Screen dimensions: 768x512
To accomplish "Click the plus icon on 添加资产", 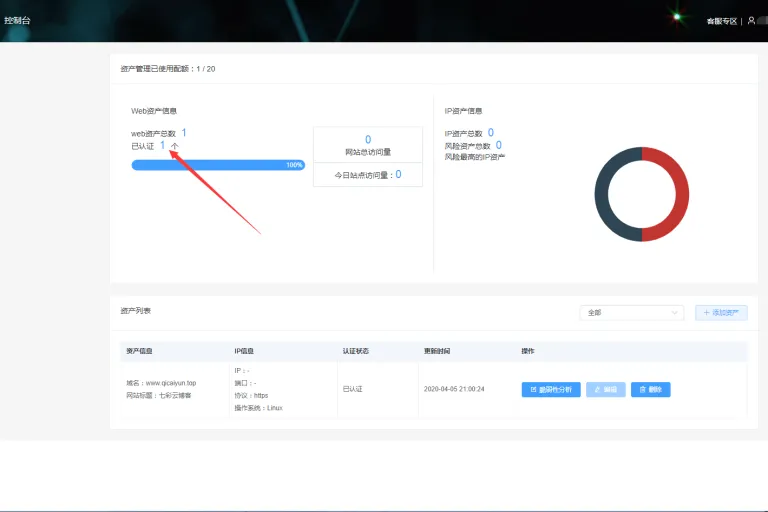I will [706, 313].
